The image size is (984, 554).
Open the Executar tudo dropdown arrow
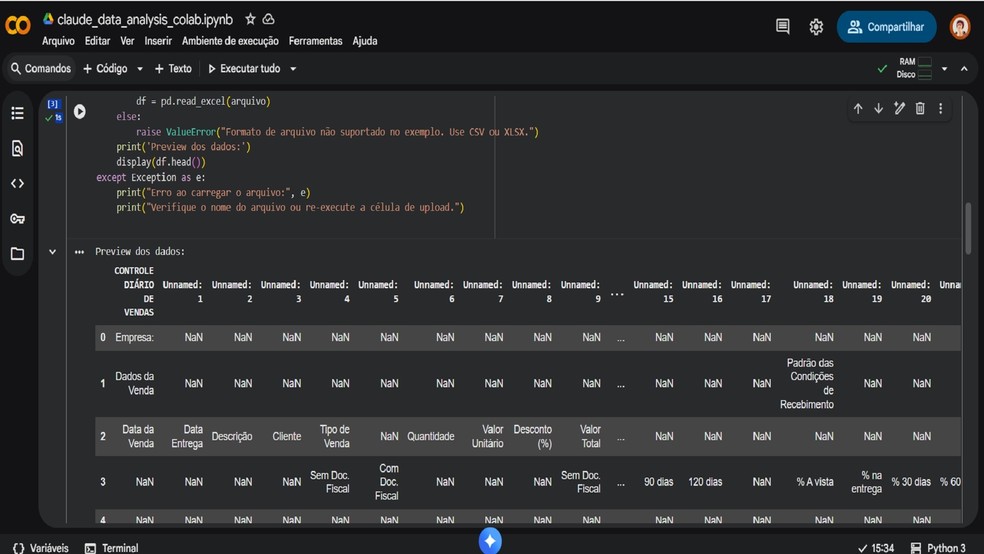pyautogui.click(x=293, y=69)
